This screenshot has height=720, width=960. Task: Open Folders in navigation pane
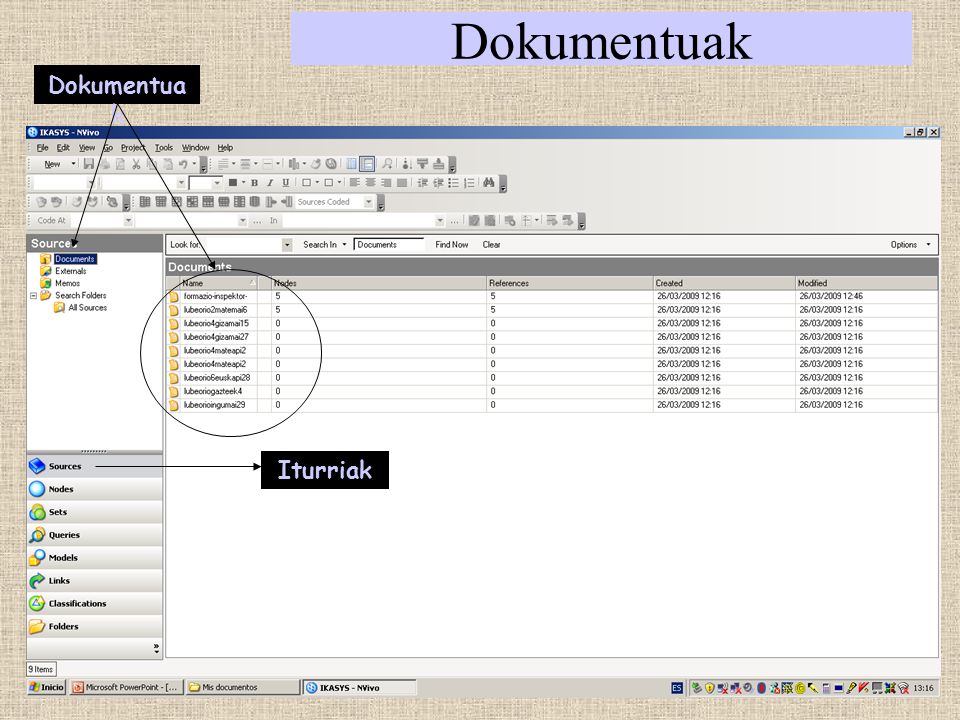[95, 626]
